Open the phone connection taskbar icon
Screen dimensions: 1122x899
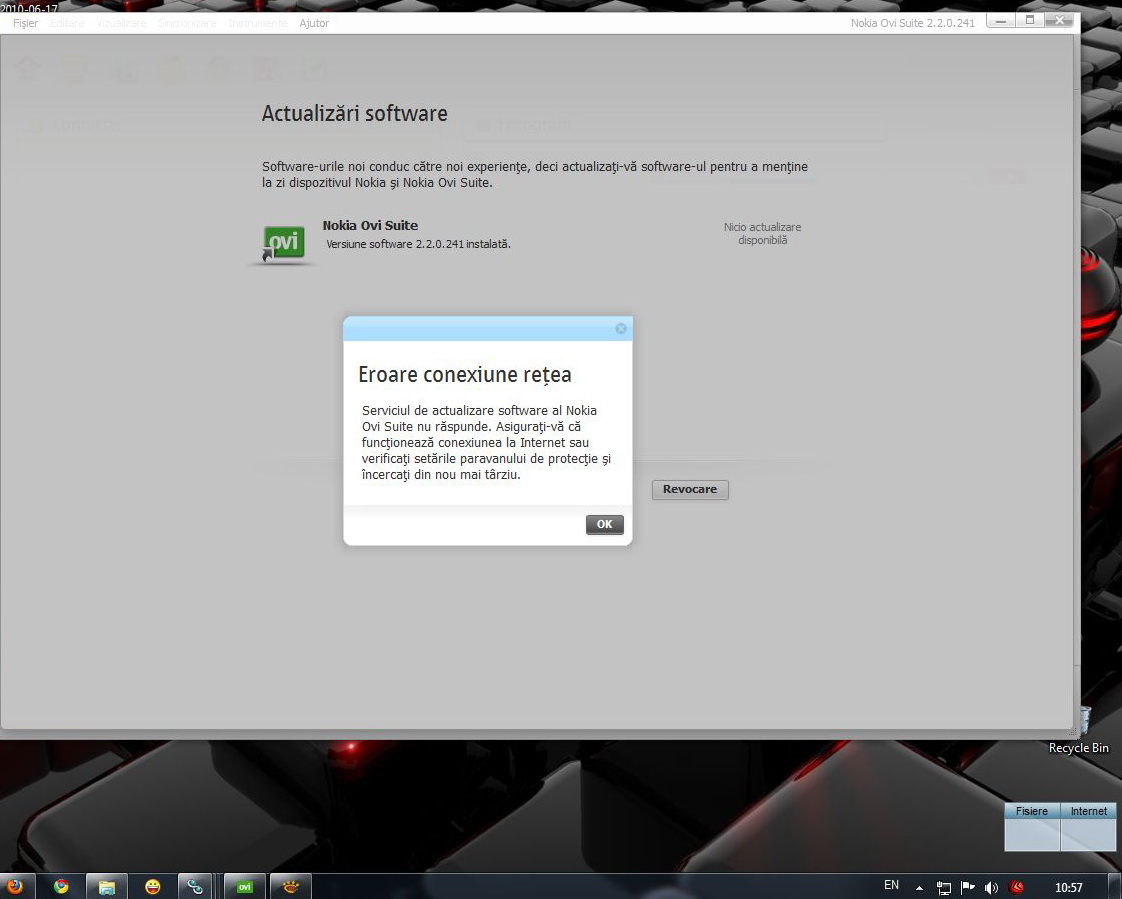(x=195, y=886)
